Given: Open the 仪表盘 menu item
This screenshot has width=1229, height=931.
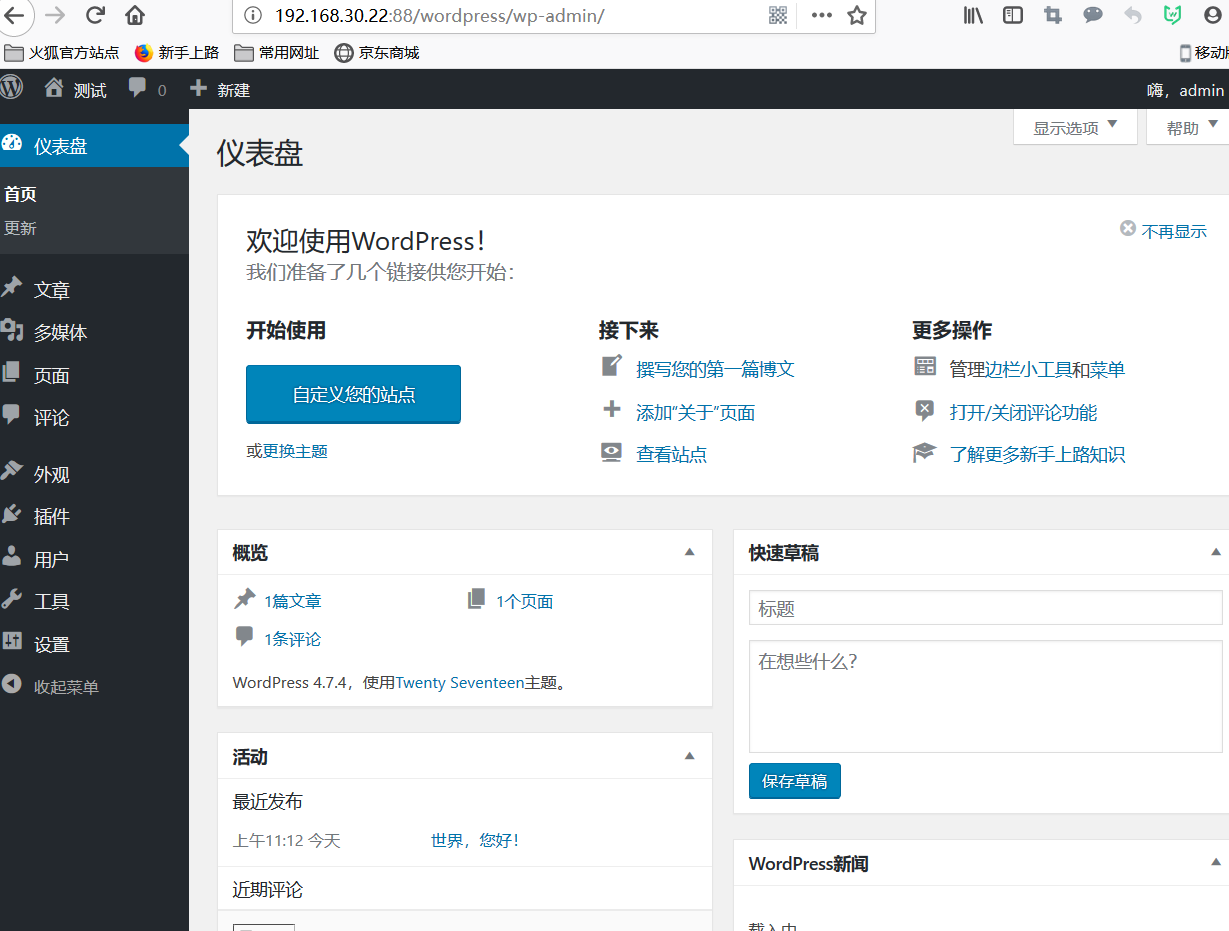Looking at the screenshot, I should (94, 146).
